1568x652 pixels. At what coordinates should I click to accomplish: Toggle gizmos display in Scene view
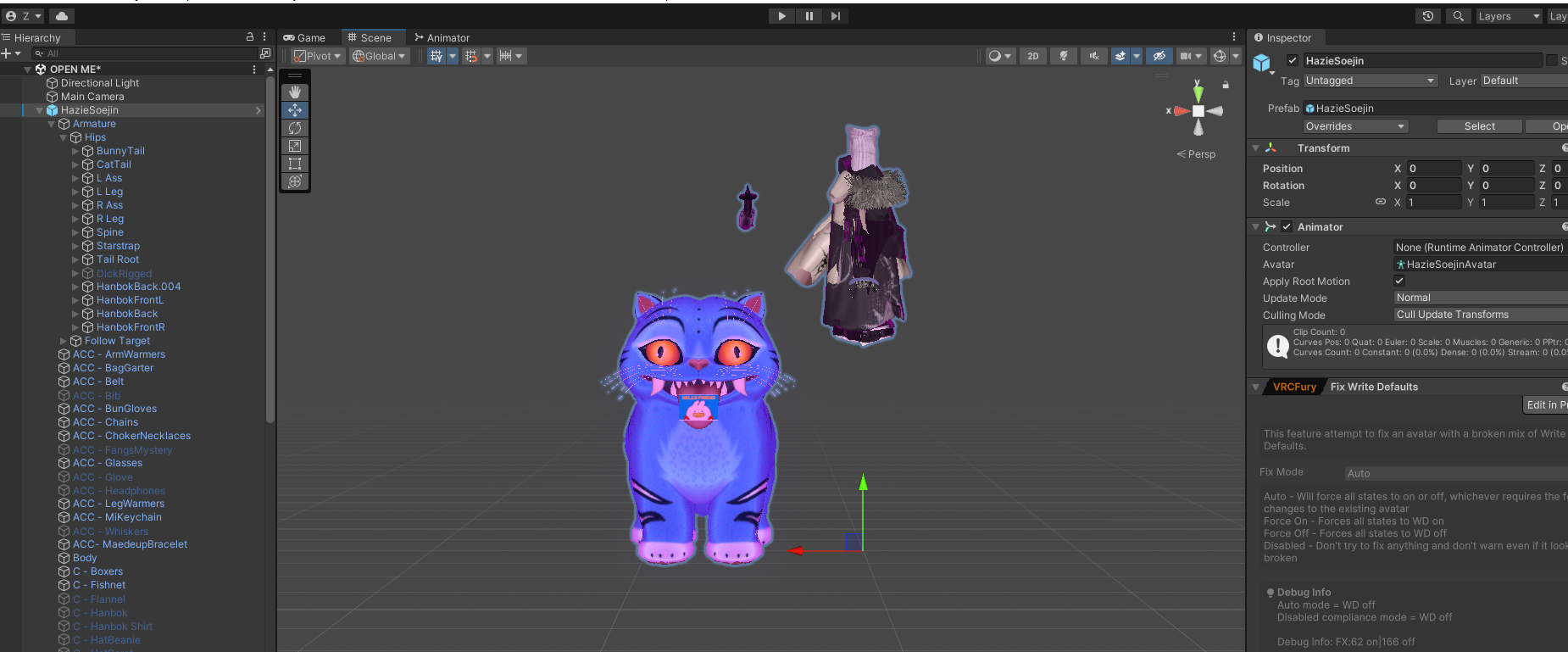(1220, 56)
